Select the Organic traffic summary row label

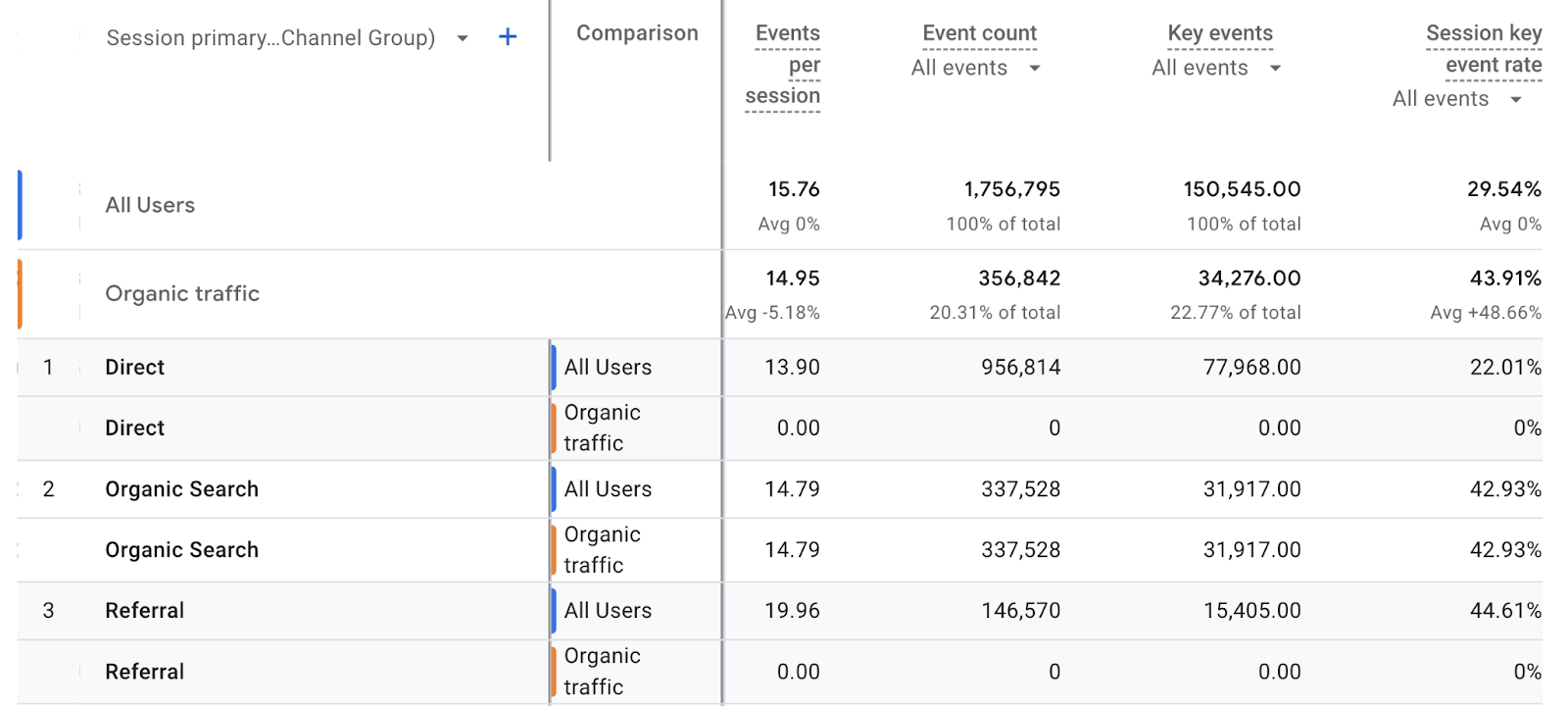(182, 293)
